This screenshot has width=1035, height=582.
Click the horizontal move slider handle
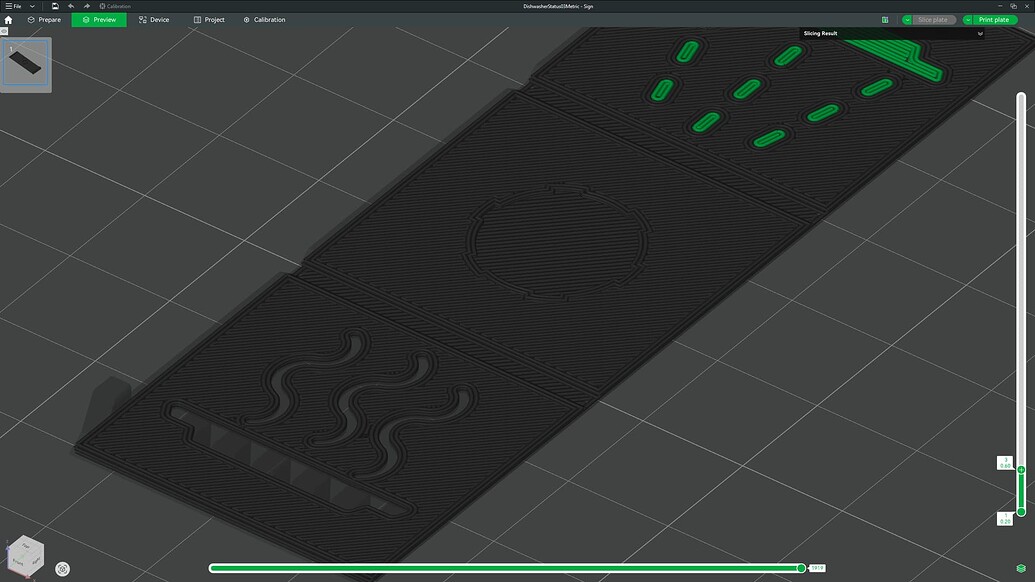pos(801,568)
